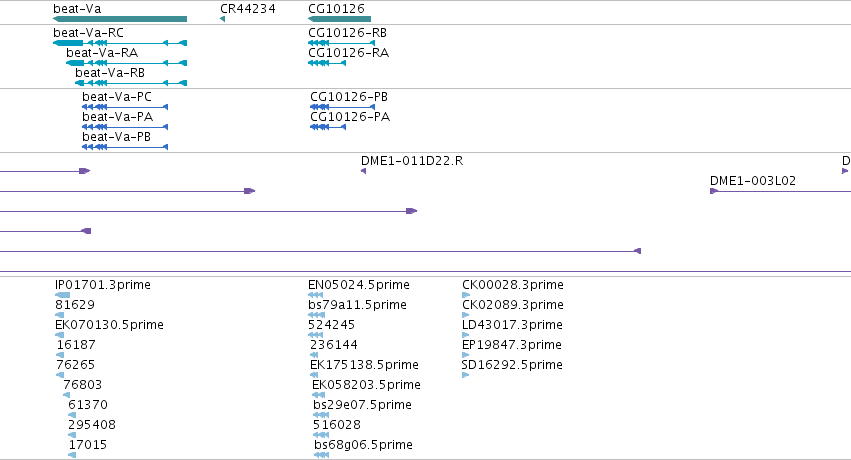851x460 pixels.
Task: Select EST EK070130.5prime
Action: [x=59, y=335]
